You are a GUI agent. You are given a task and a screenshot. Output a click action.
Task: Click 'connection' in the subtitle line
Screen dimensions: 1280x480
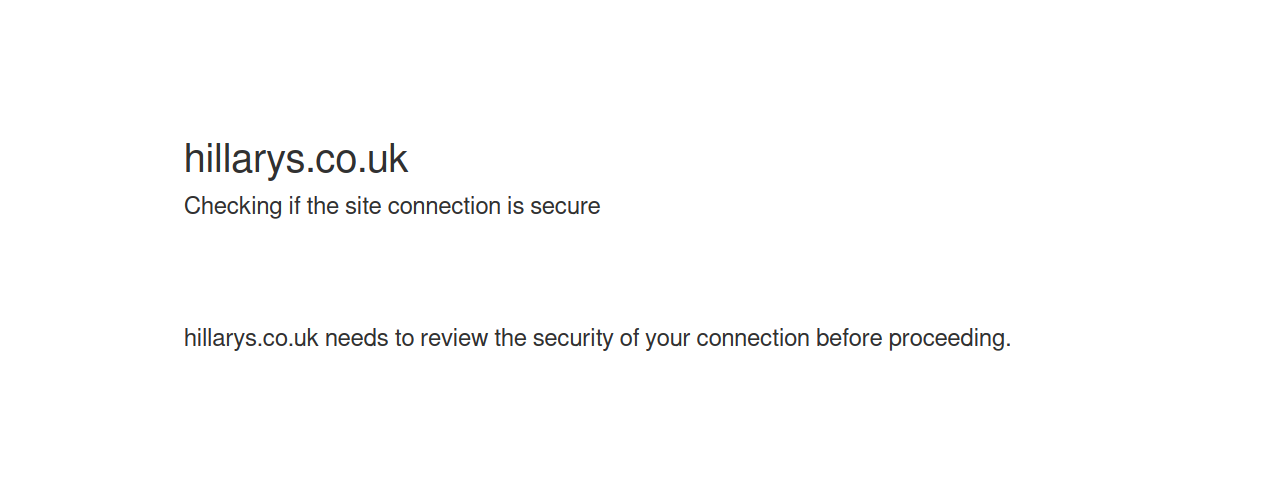click(444, 206)
